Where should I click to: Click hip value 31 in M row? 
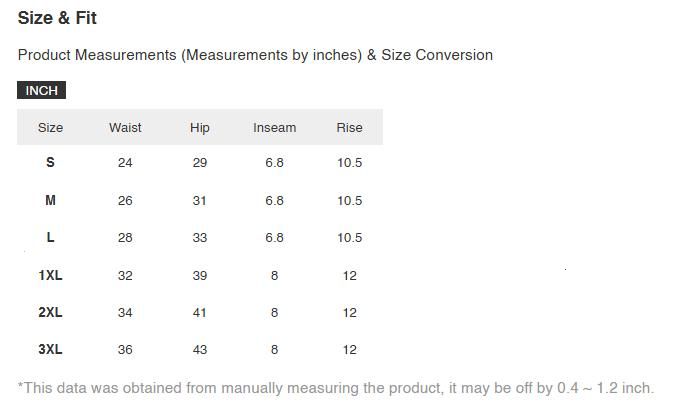200,201
